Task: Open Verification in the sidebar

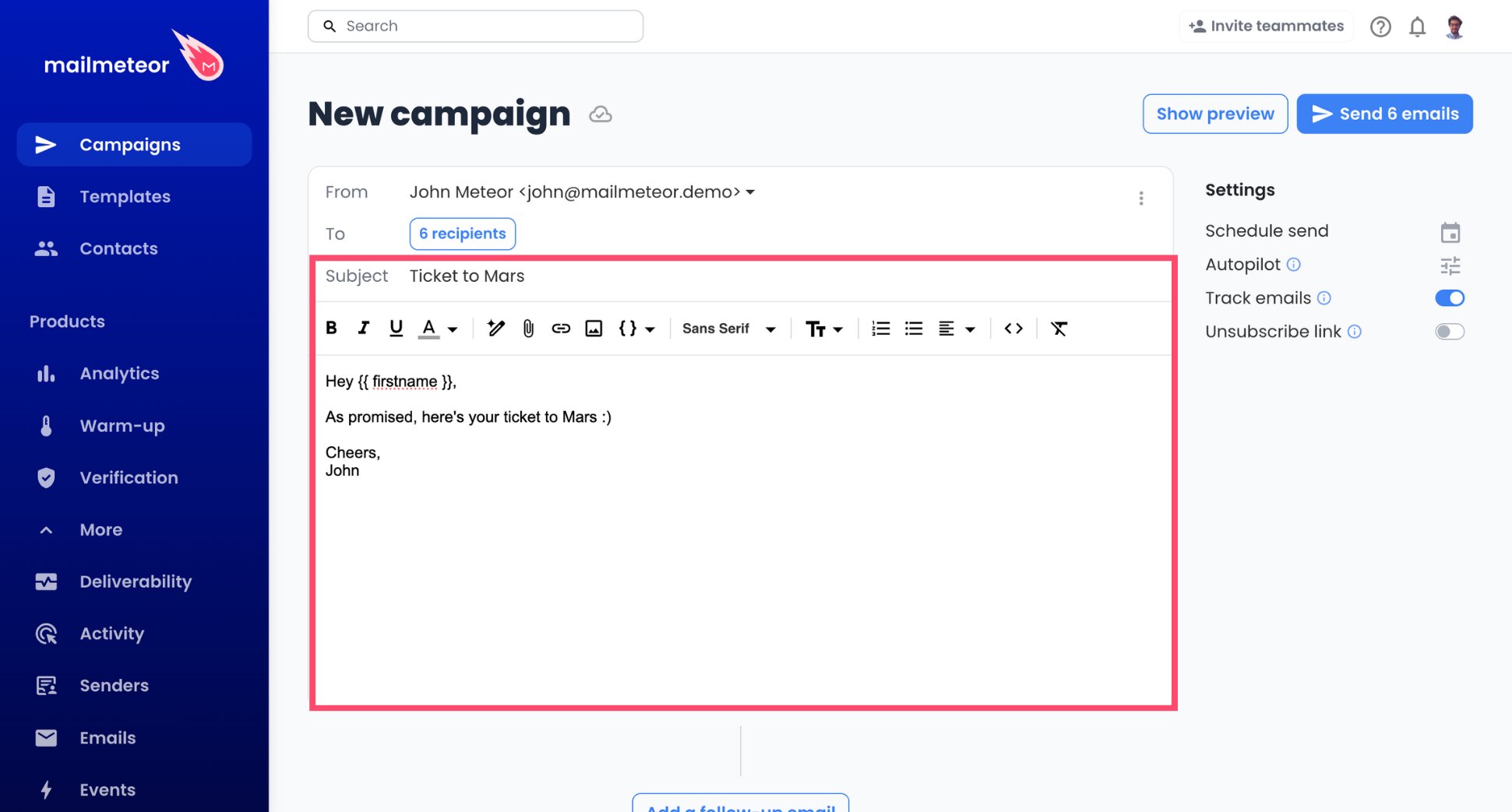Action: [x=134, y=477]
